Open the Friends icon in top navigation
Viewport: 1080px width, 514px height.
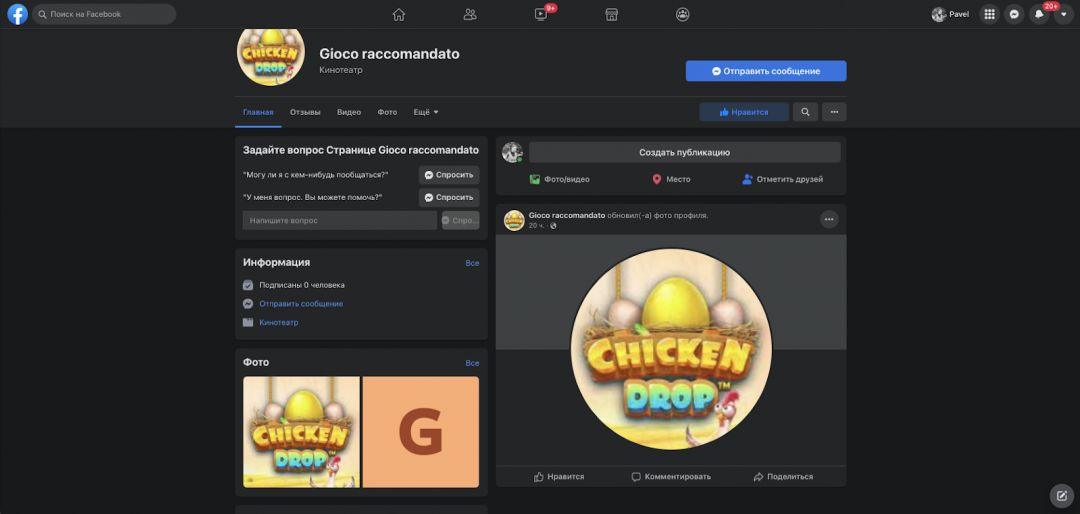coord(470,14)
